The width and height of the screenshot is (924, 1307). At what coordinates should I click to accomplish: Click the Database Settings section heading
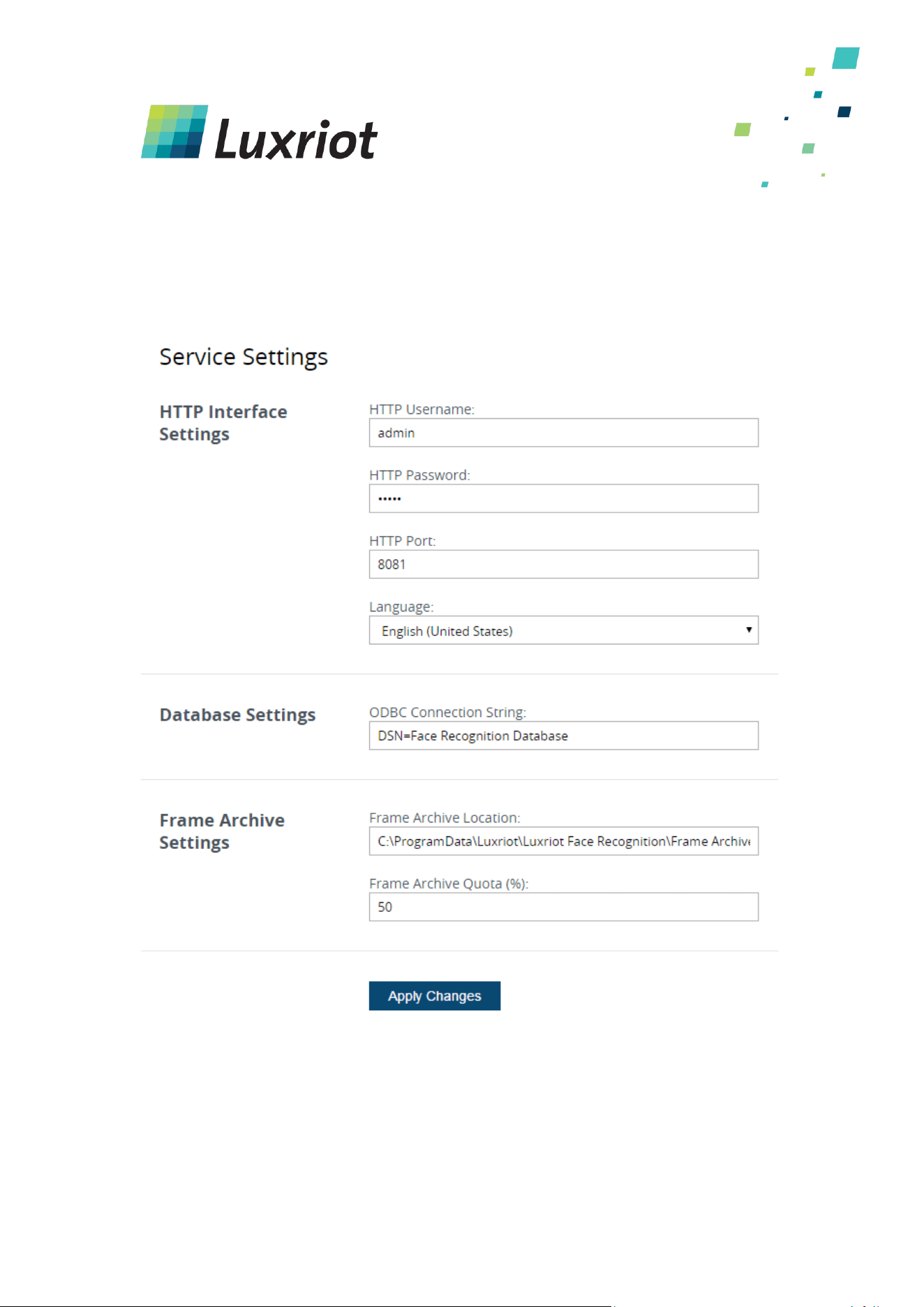(237, 715)
